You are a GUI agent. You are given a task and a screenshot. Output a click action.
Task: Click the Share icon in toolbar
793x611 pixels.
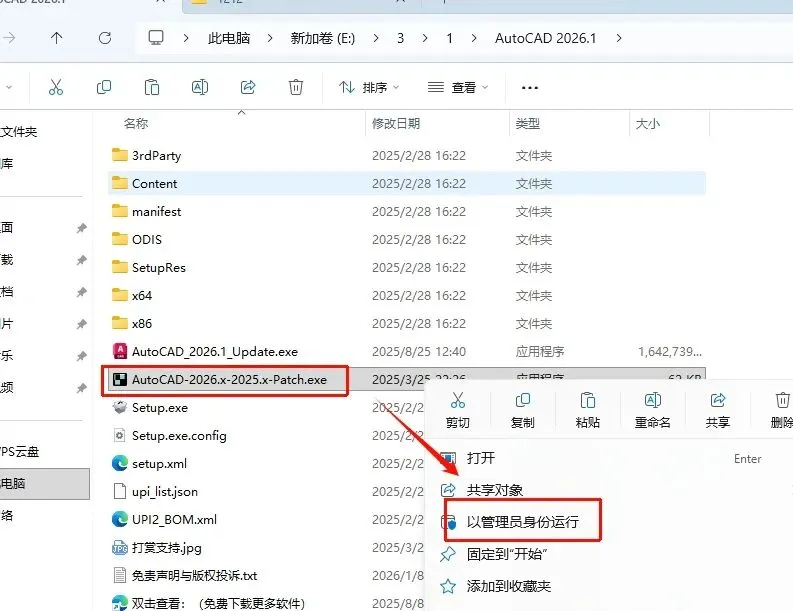pyautogui.click(x=248, y=88)
